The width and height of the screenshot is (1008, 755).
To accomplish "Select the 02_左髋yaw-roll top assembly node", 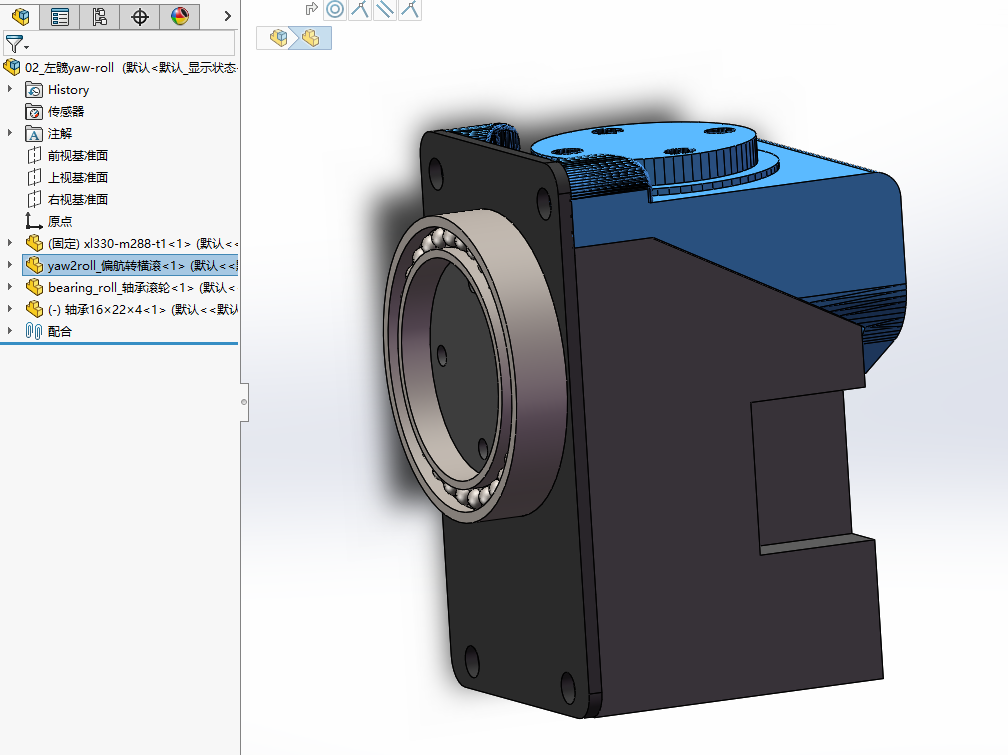I will click(131, 68).
